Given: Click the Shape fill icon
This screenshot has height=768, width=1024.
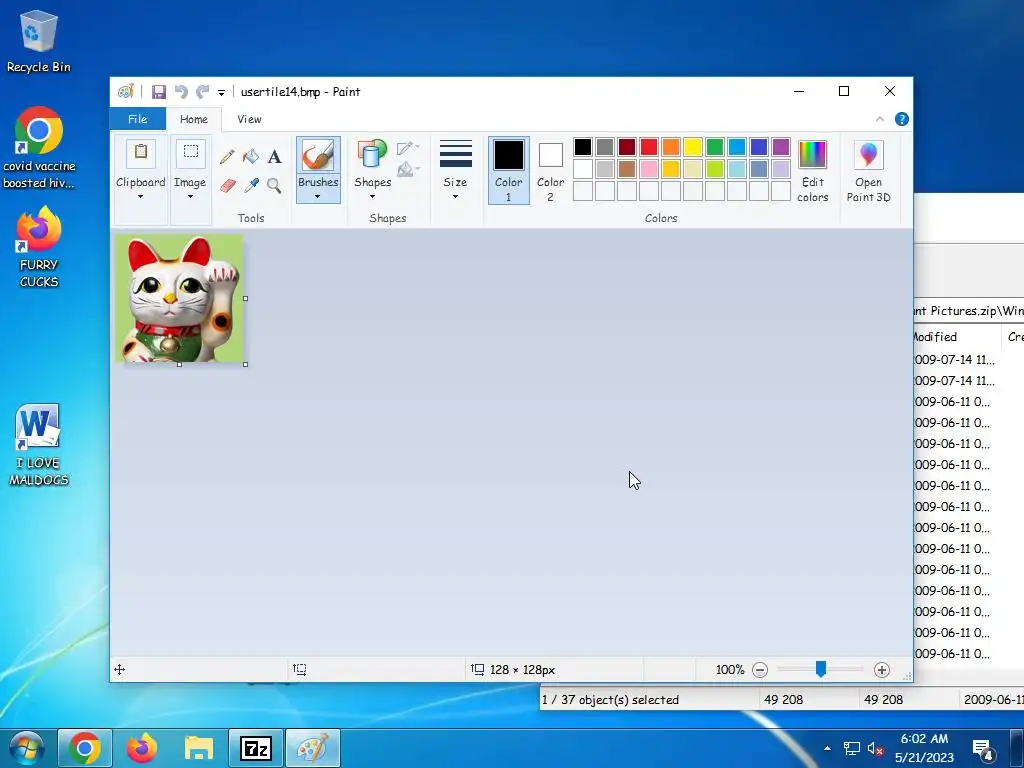Looking at the screenshot, I should point(407,170).
